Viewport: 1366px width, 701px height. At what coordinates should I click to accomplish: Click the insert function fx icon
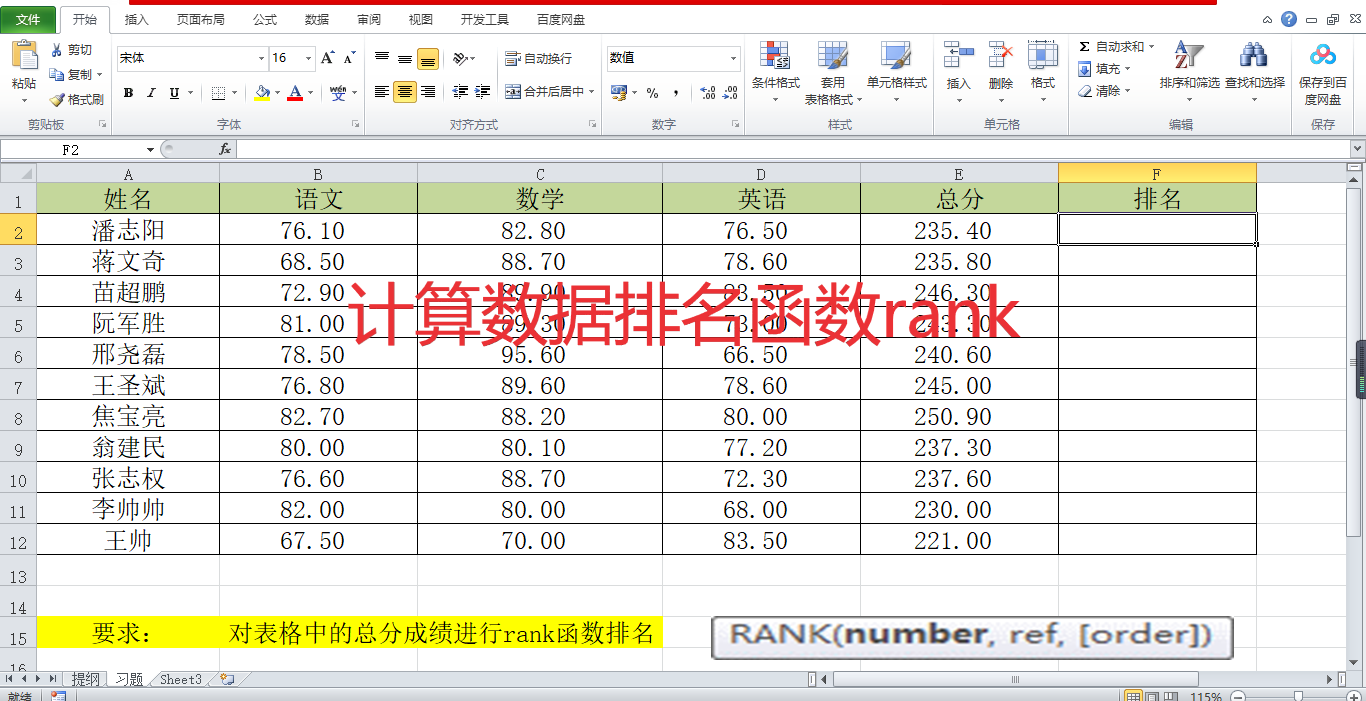click(x=225, y=149)
